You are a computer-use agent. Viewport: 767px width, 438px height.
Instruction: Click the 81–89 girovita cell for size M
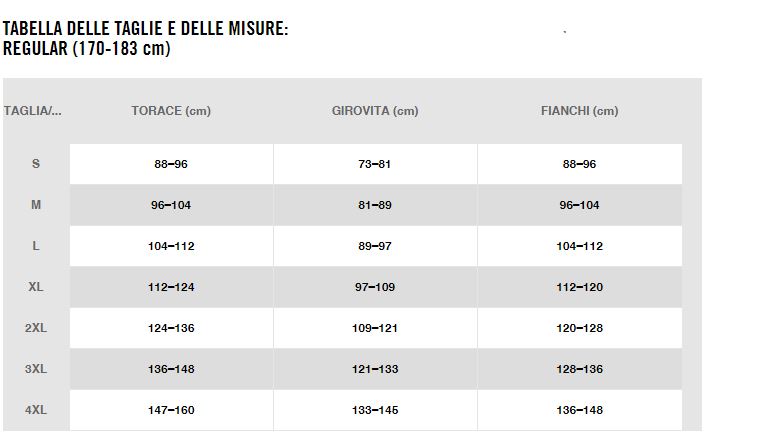(x=375, y=205)
